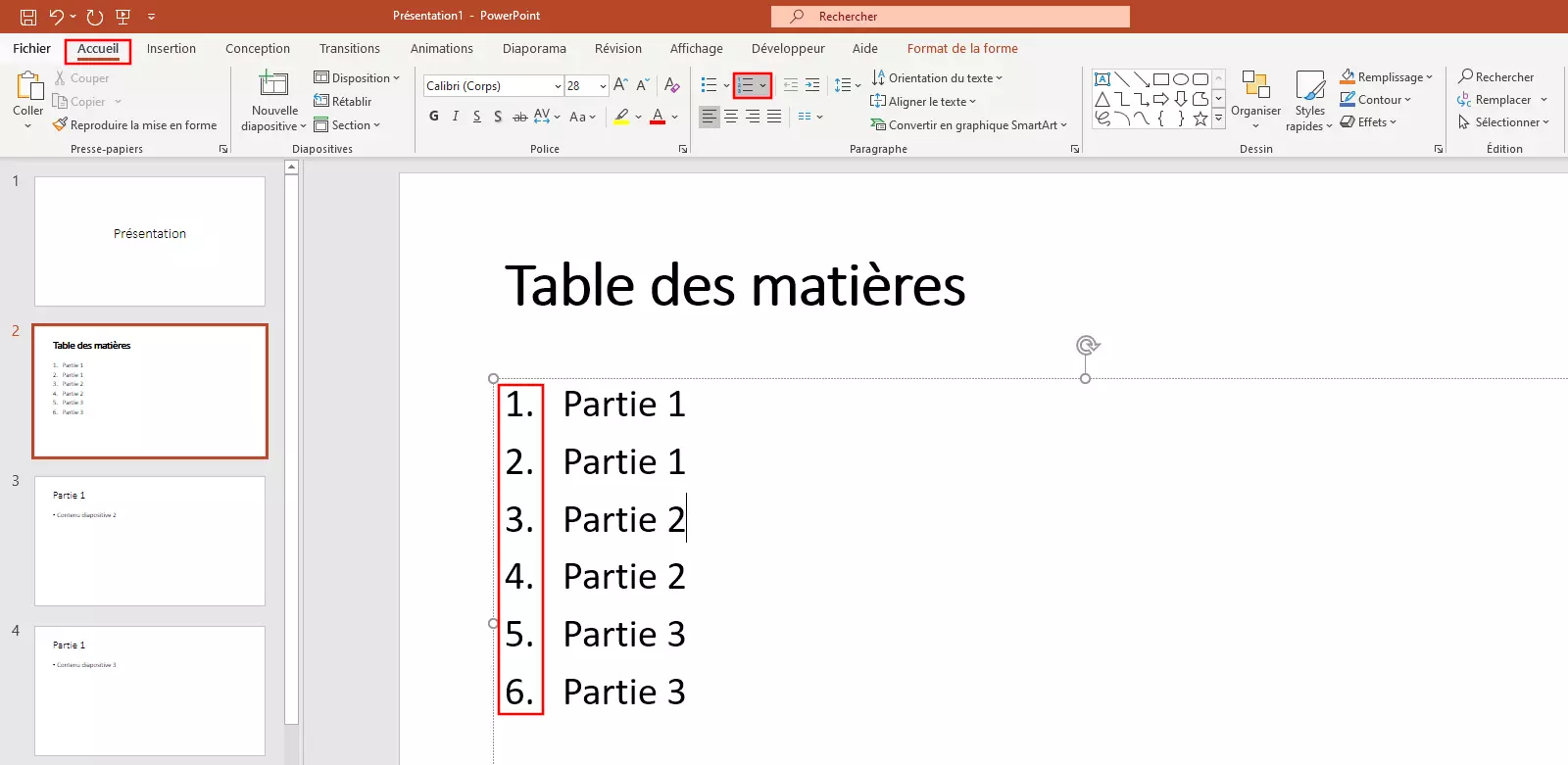This screenshot has height=765, width=1568.
Task: Open Disposition layout dropdown
Action: pyautogui.click(x=357, y=78)
